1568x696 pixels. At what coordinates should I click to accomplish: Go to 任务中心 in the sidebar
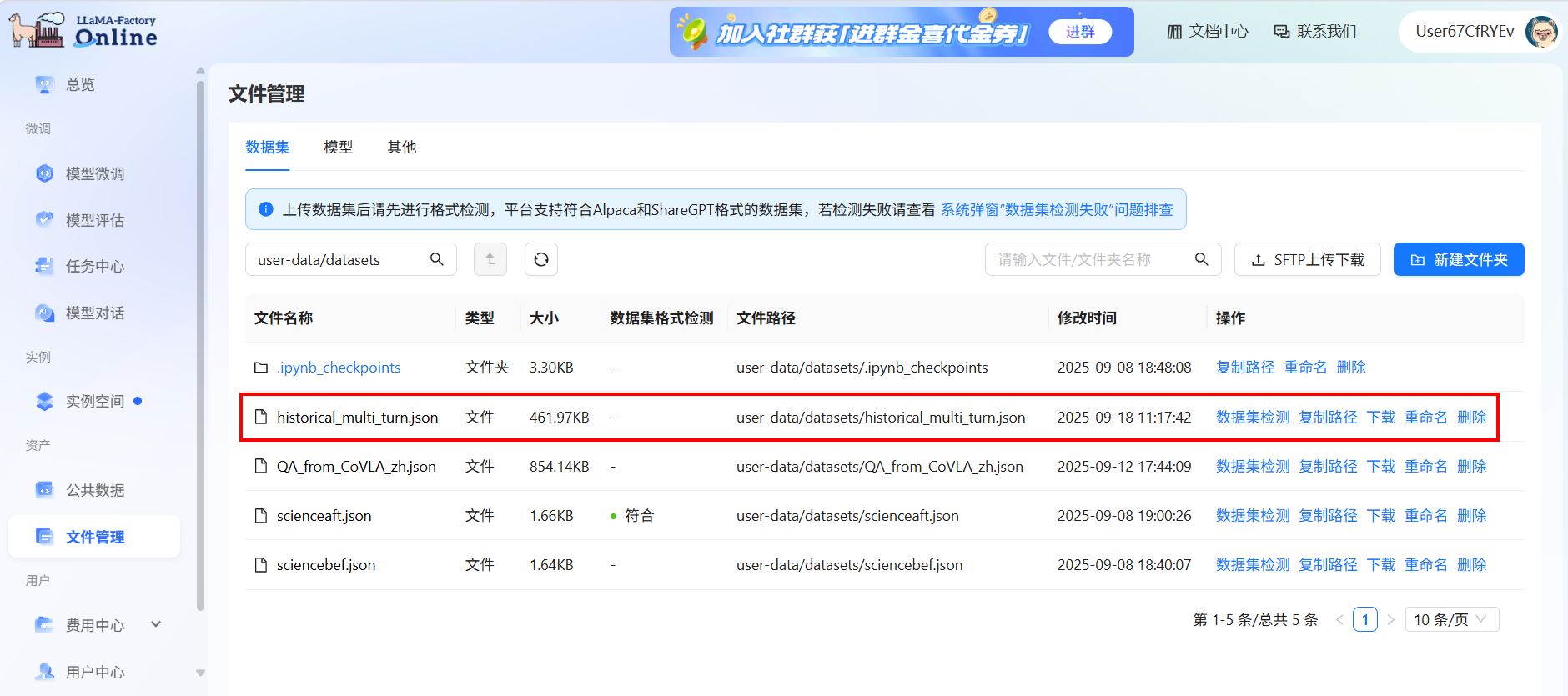95,266
